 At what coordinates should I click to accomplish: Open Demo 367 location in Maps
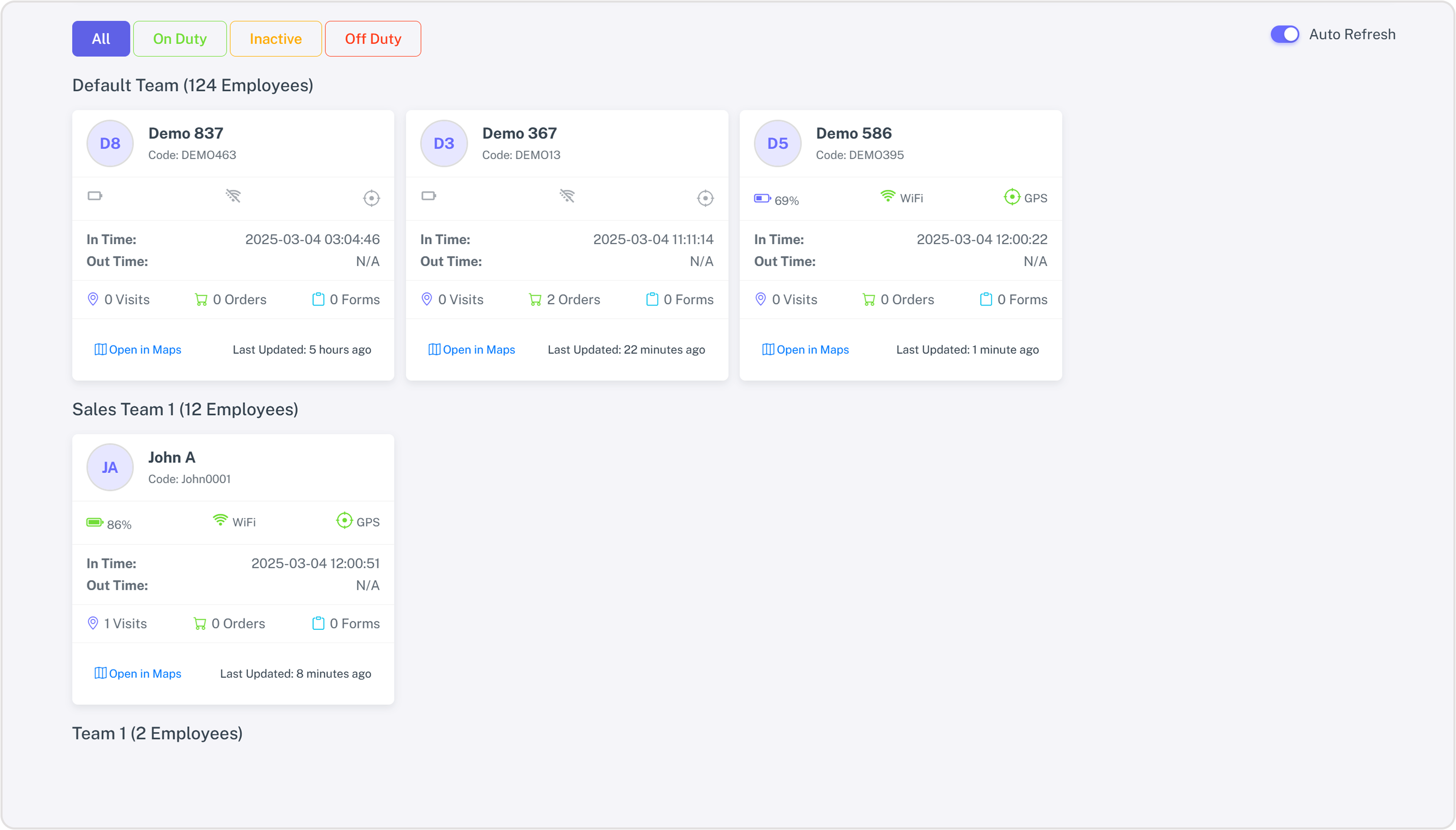tap(472, 349)
